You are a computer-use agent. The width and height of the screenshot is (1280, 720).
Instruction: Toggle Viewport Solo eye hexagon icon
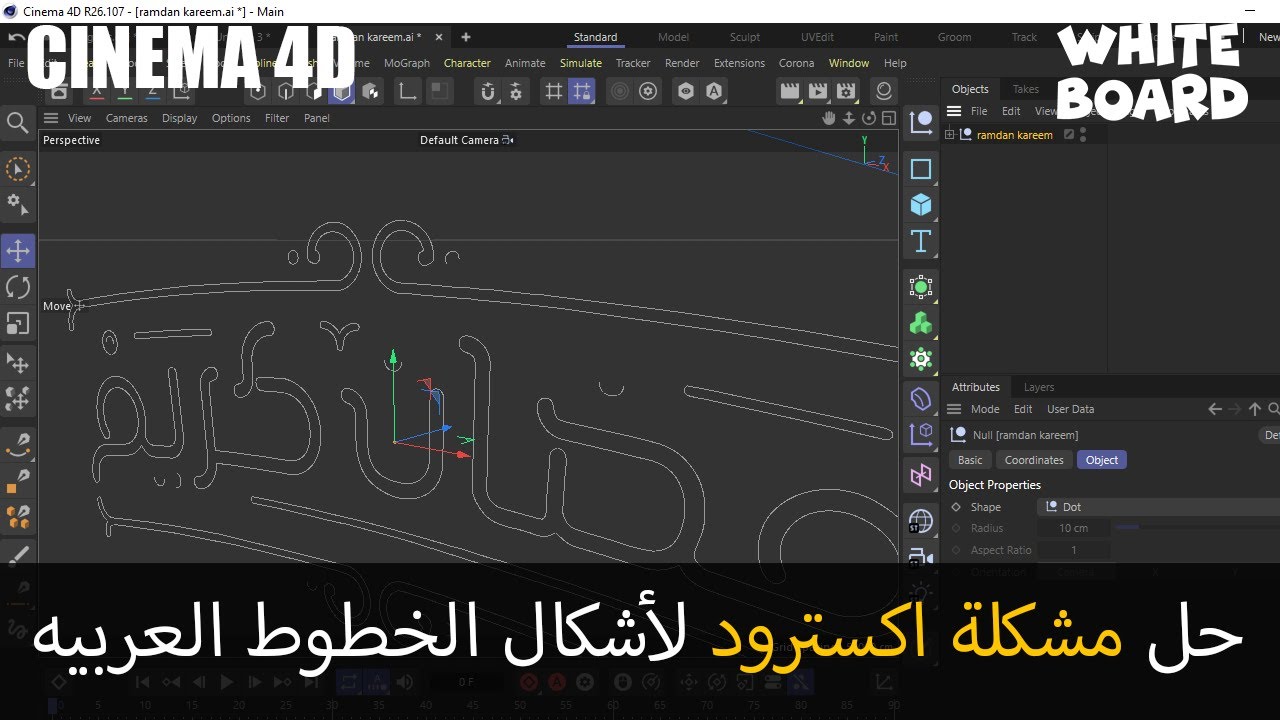pos(685,92)
